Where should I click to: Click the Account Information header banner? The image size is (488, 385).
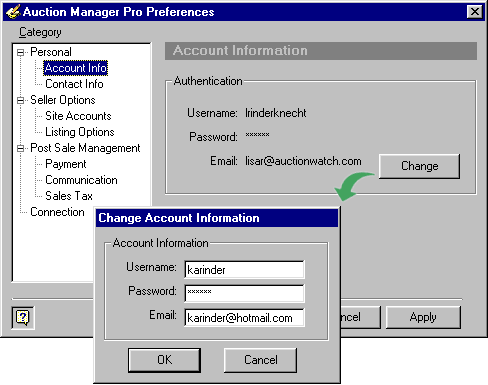point(321,51)
